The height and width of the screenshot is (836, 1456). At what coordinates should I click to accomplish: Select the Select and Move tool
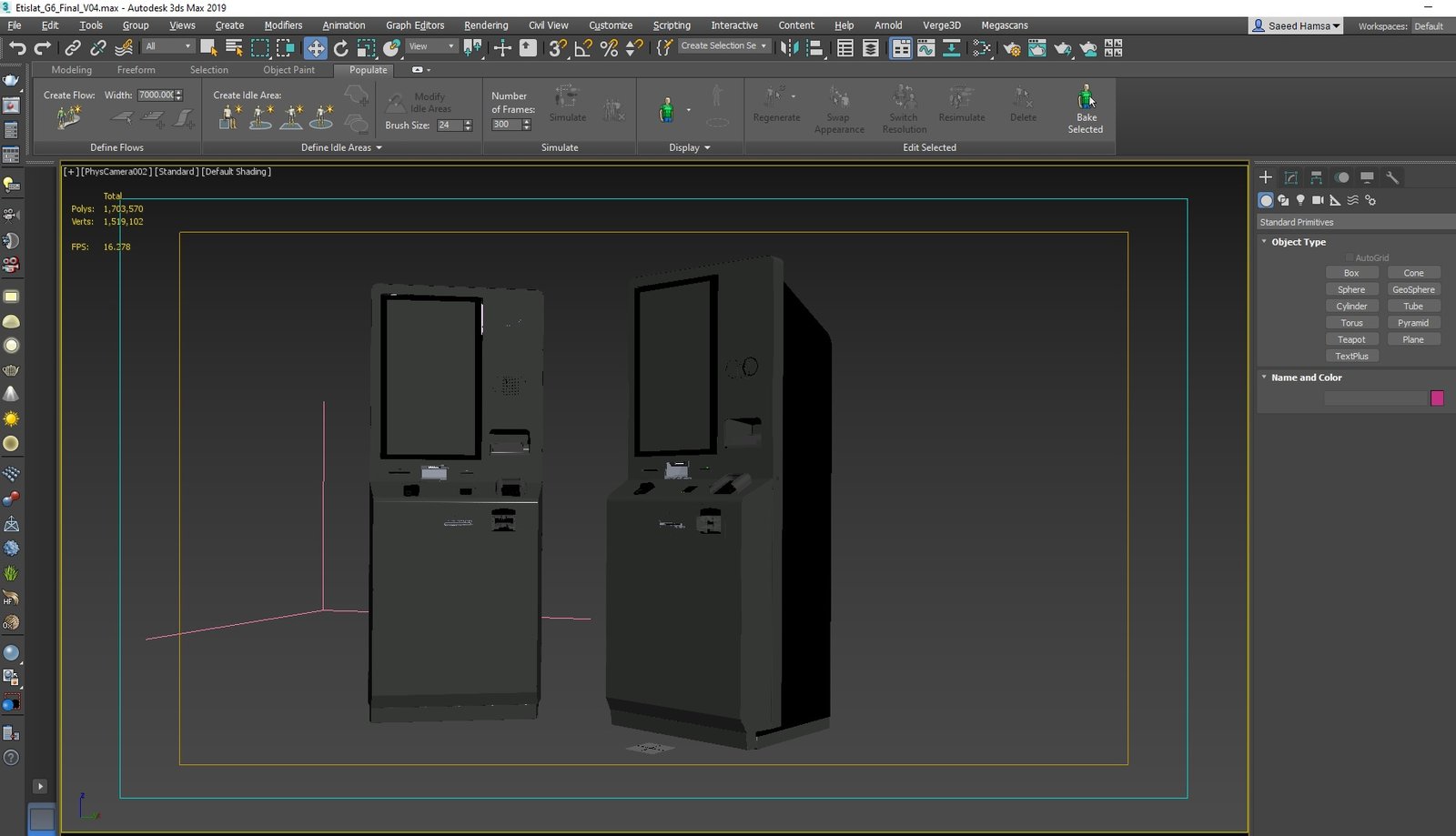point(315,47)
